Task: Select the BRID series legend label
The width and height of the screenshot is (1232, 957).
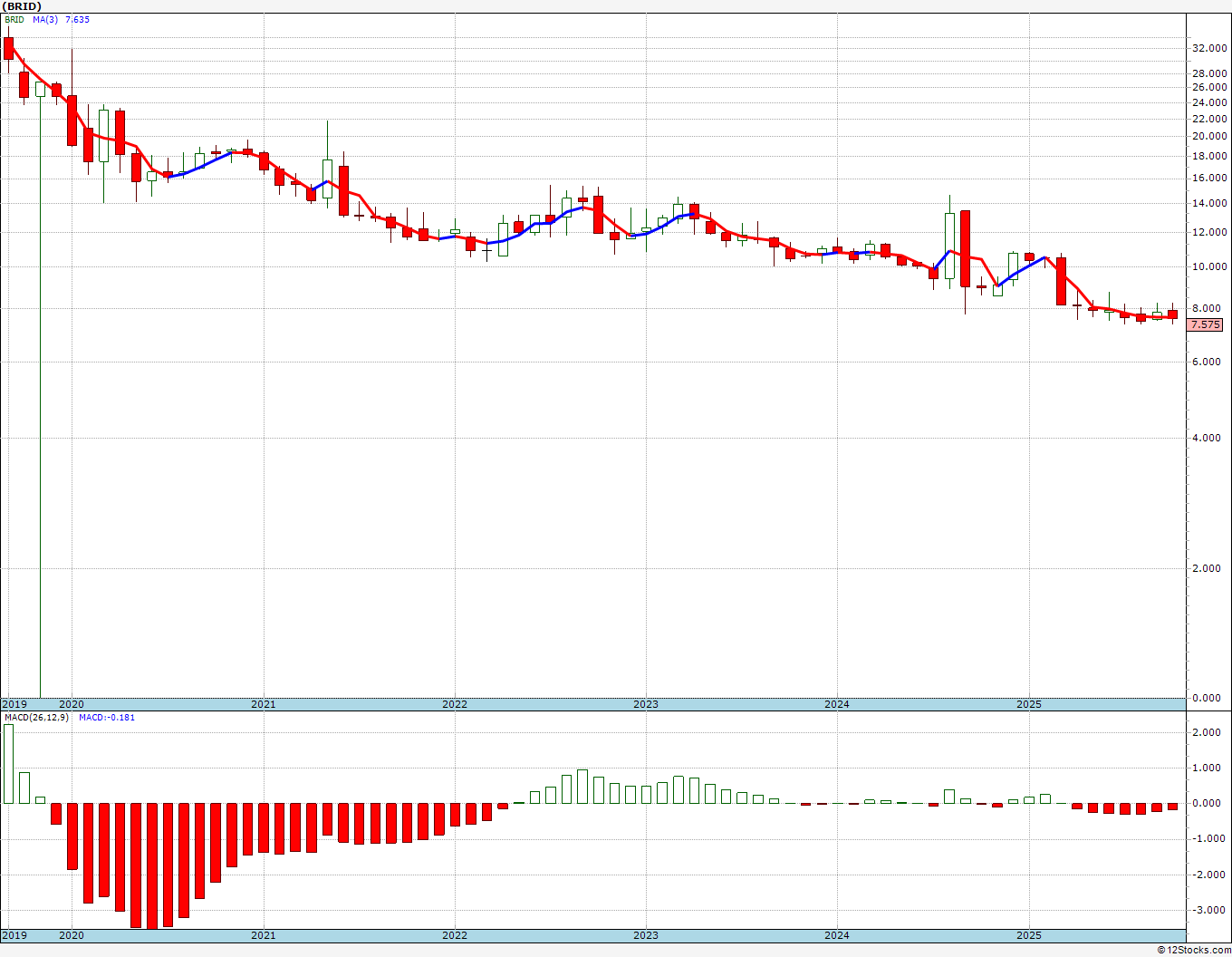Action: coord(15,19)
